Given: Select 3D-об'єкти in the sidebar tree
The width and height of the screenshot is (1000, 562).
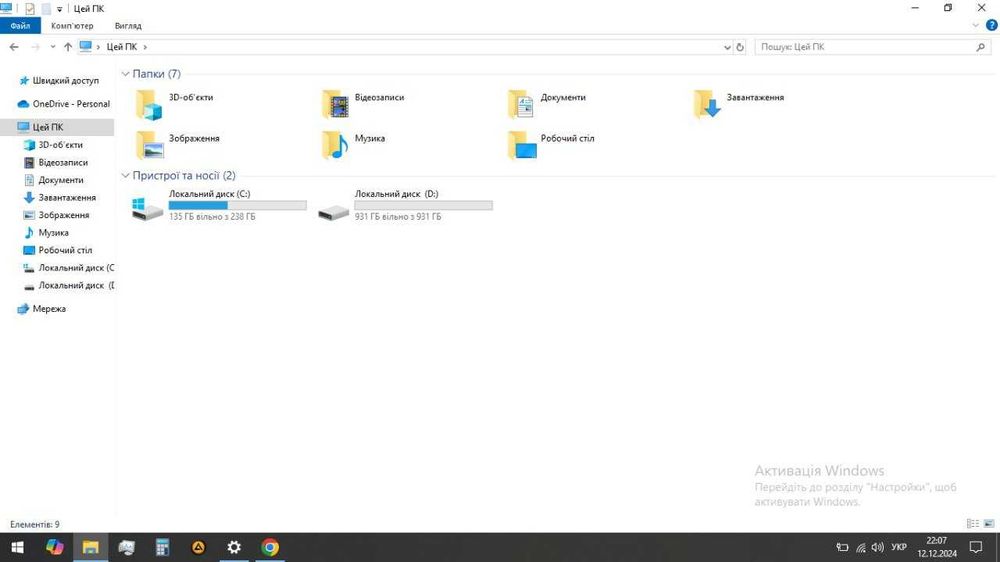Looking at the screenshot, I should [x=61, y=145].
